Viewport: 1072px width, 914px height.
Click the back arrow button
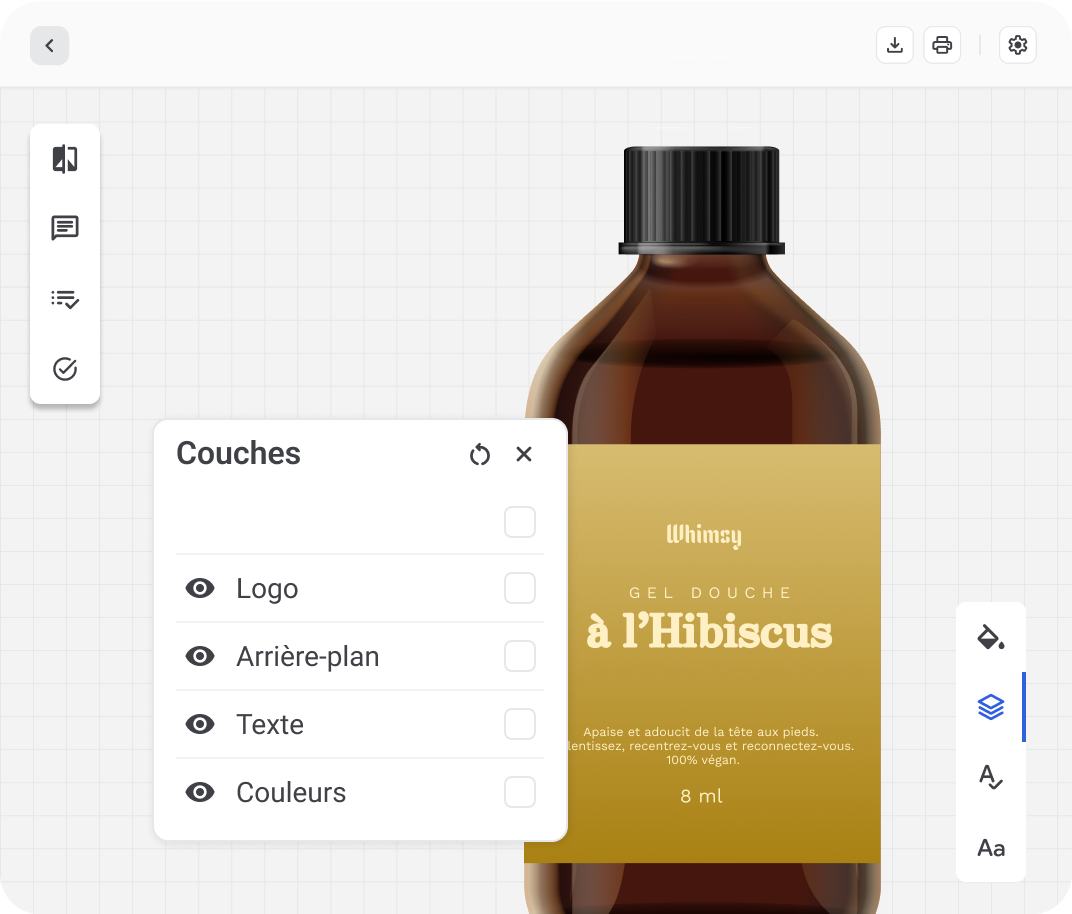(49, 46)
